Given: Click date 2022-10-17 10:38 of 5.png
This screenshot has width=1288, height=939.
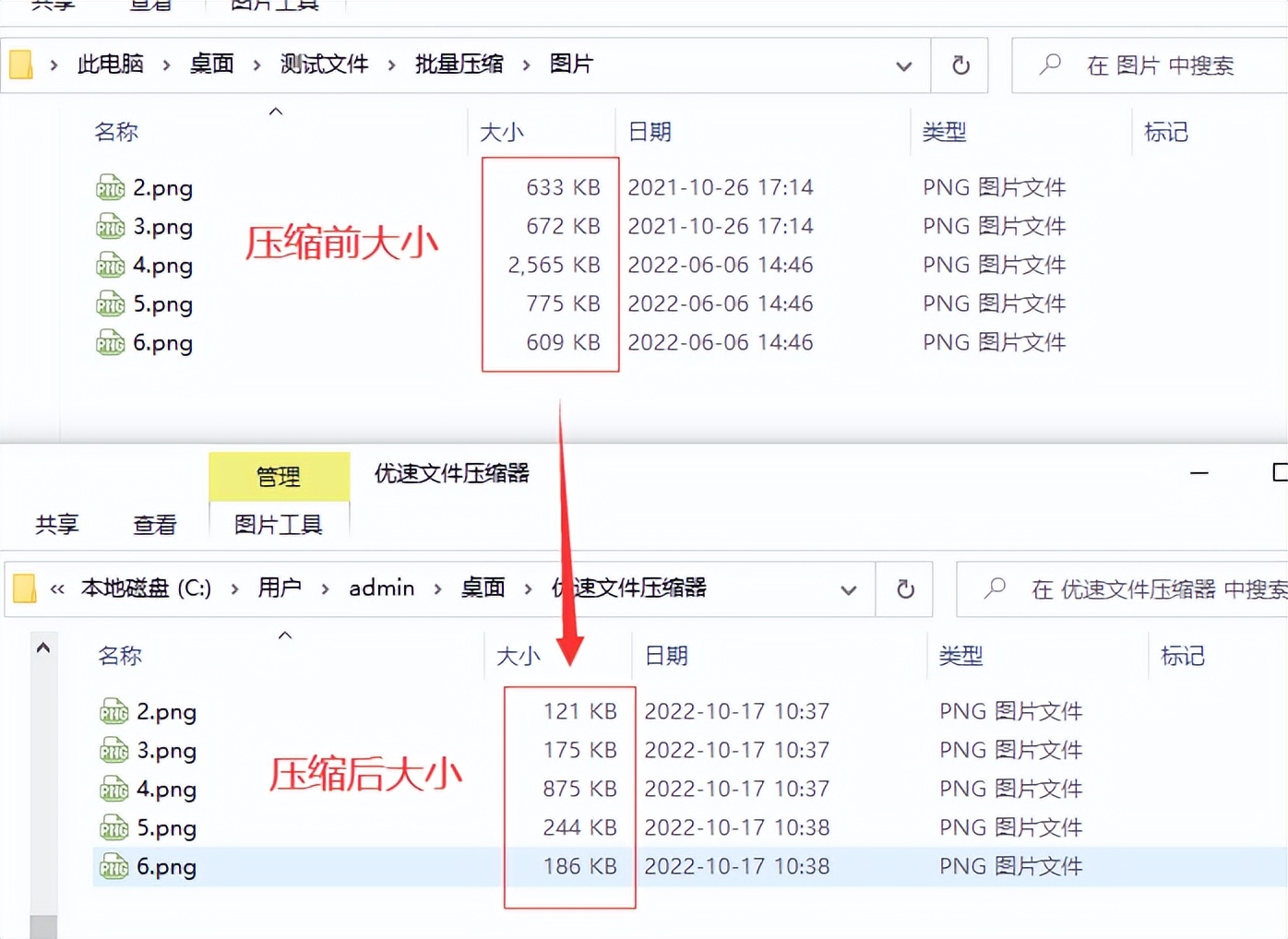Looking at the screenshot, I should pyautogui.click(x=737, y=828).
